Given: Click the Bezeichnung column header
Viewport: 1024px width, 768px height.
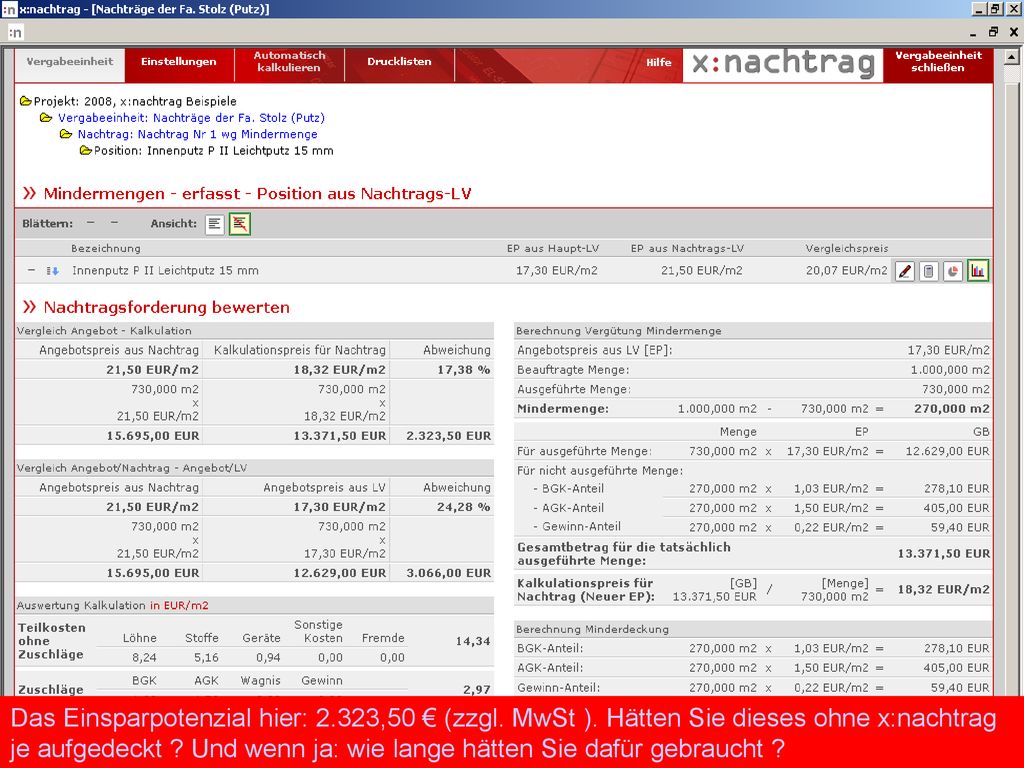Looking at the screenshot, I should [106, 248].
